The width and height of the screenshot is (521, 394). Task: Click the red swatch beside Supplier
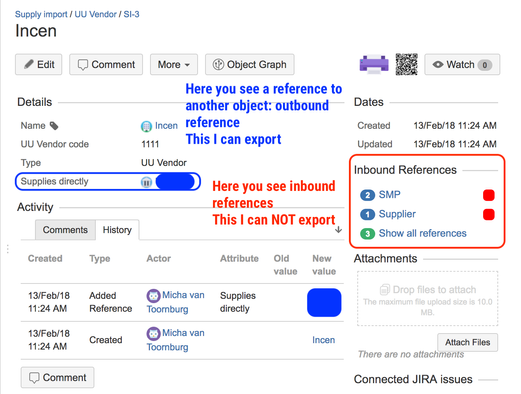[489, 214]
